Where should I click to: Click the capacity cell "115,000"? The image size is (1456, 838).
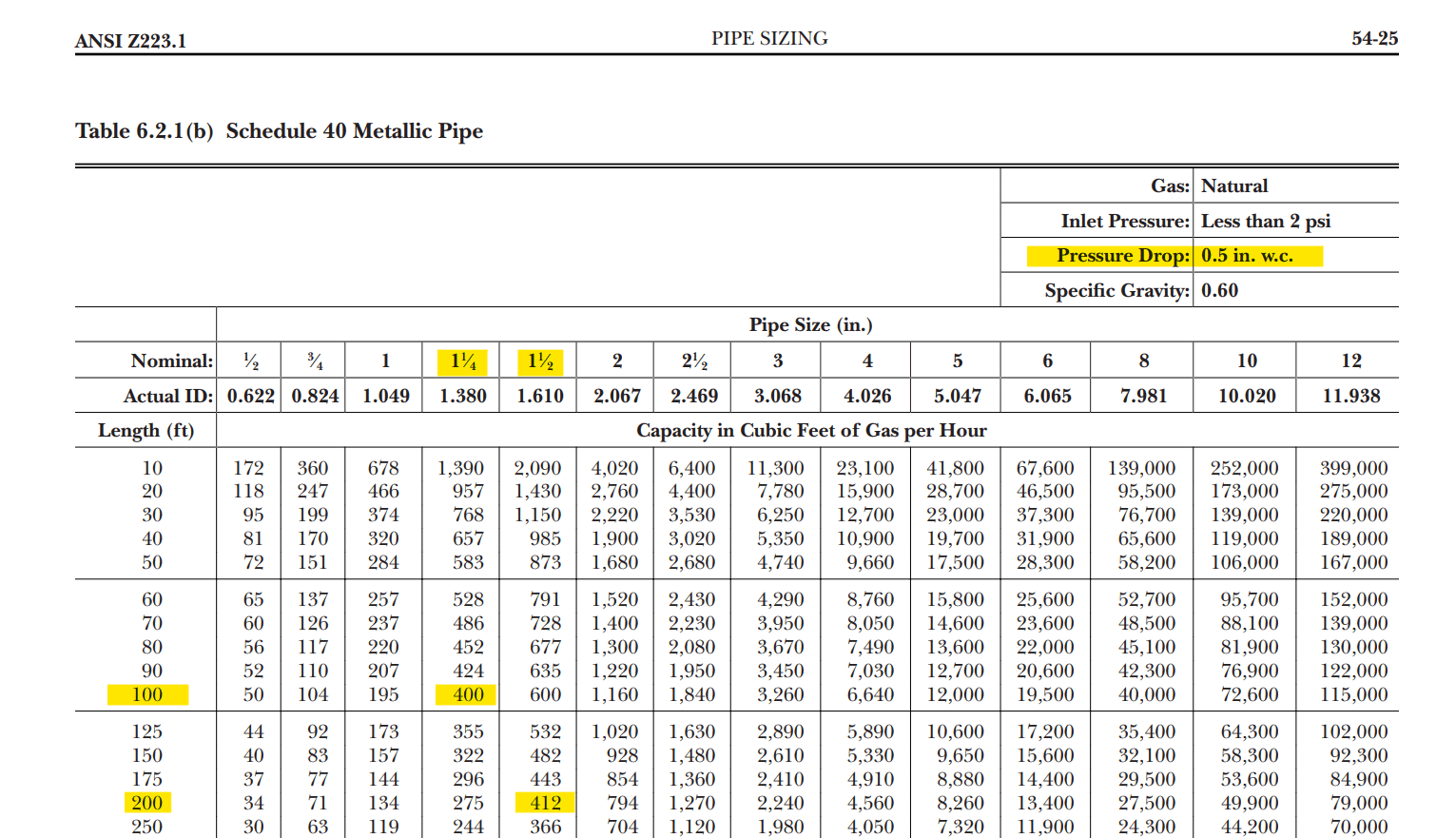[x=1353, y=694]
